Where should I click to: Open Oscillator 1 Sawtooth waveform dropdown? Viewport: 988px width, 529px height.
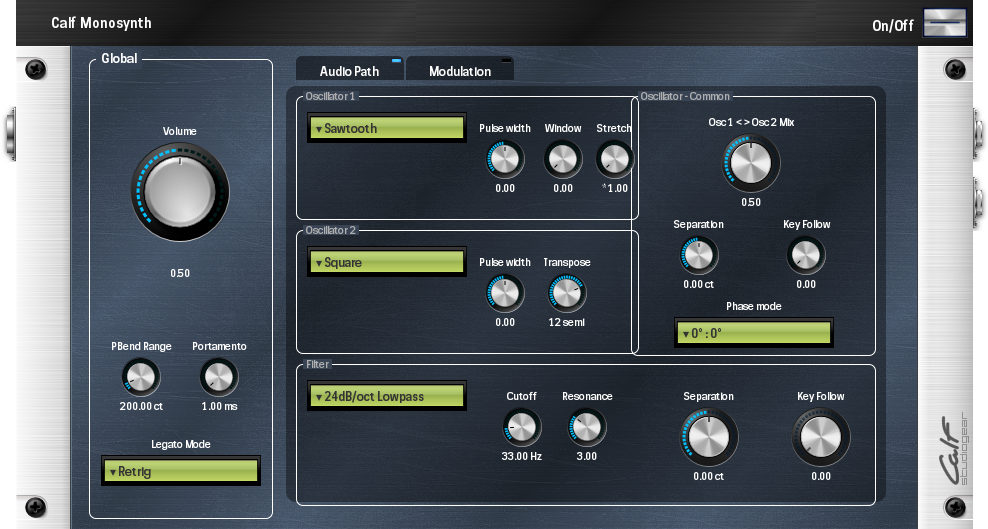coord(387,128)
